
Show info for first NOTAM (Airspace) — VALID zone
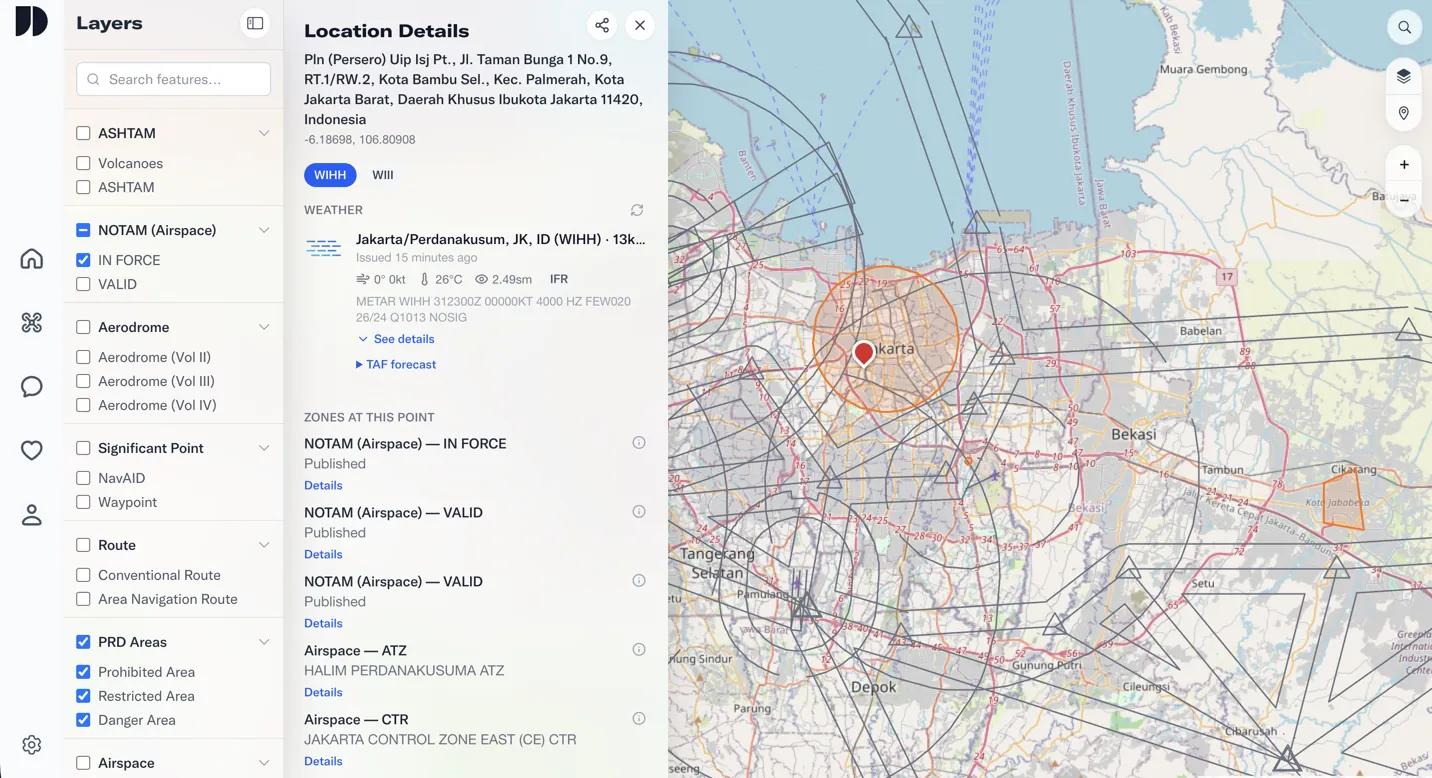point(639,512)
